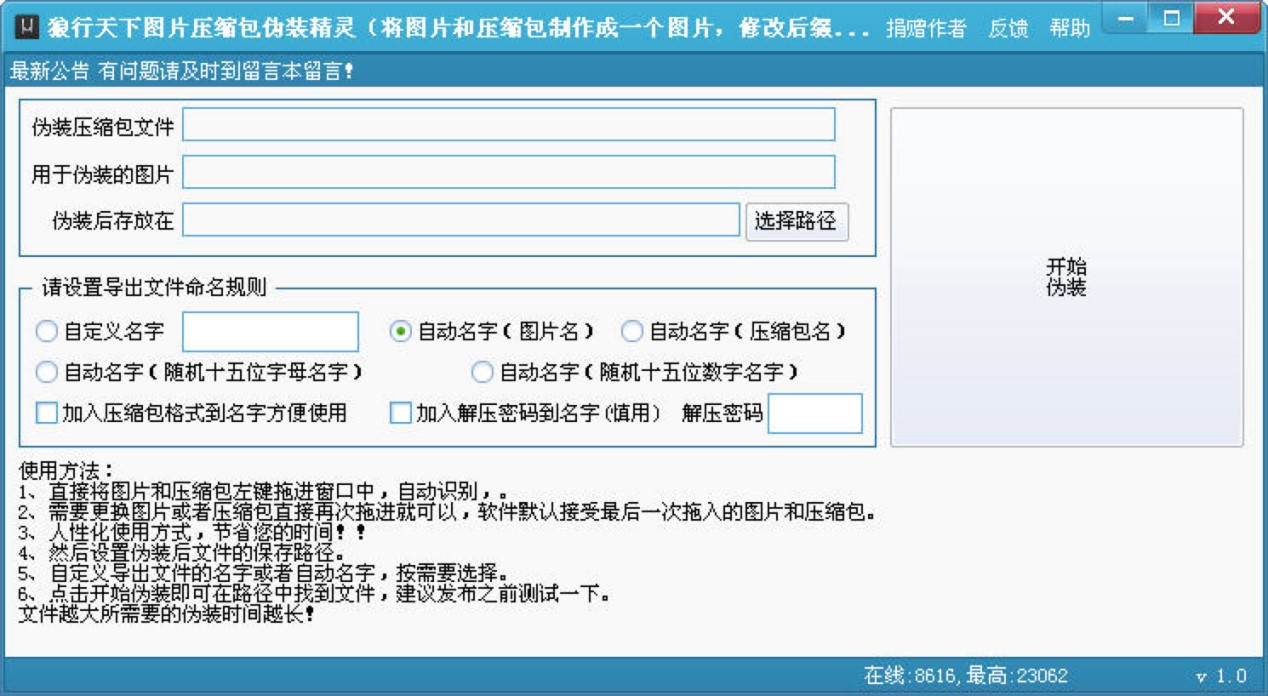Open the 反馈 menu

point(1007,28)
